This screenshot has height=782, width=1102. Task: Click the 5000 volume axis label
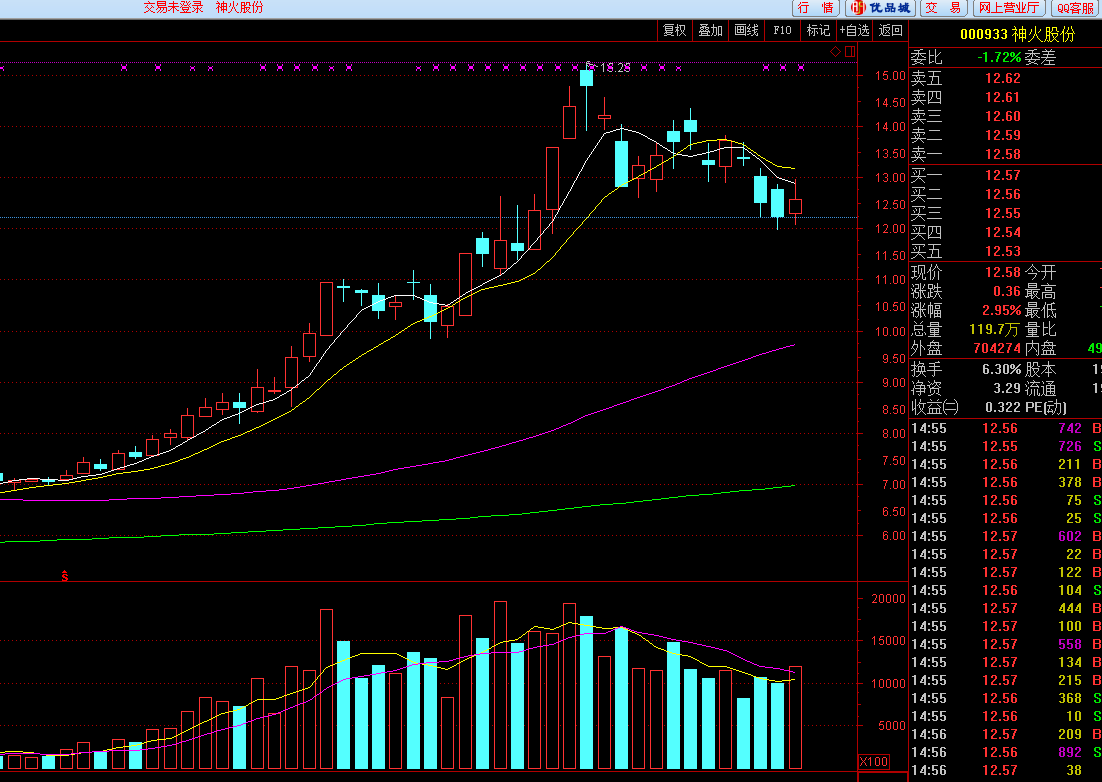[x=892, y=726]
